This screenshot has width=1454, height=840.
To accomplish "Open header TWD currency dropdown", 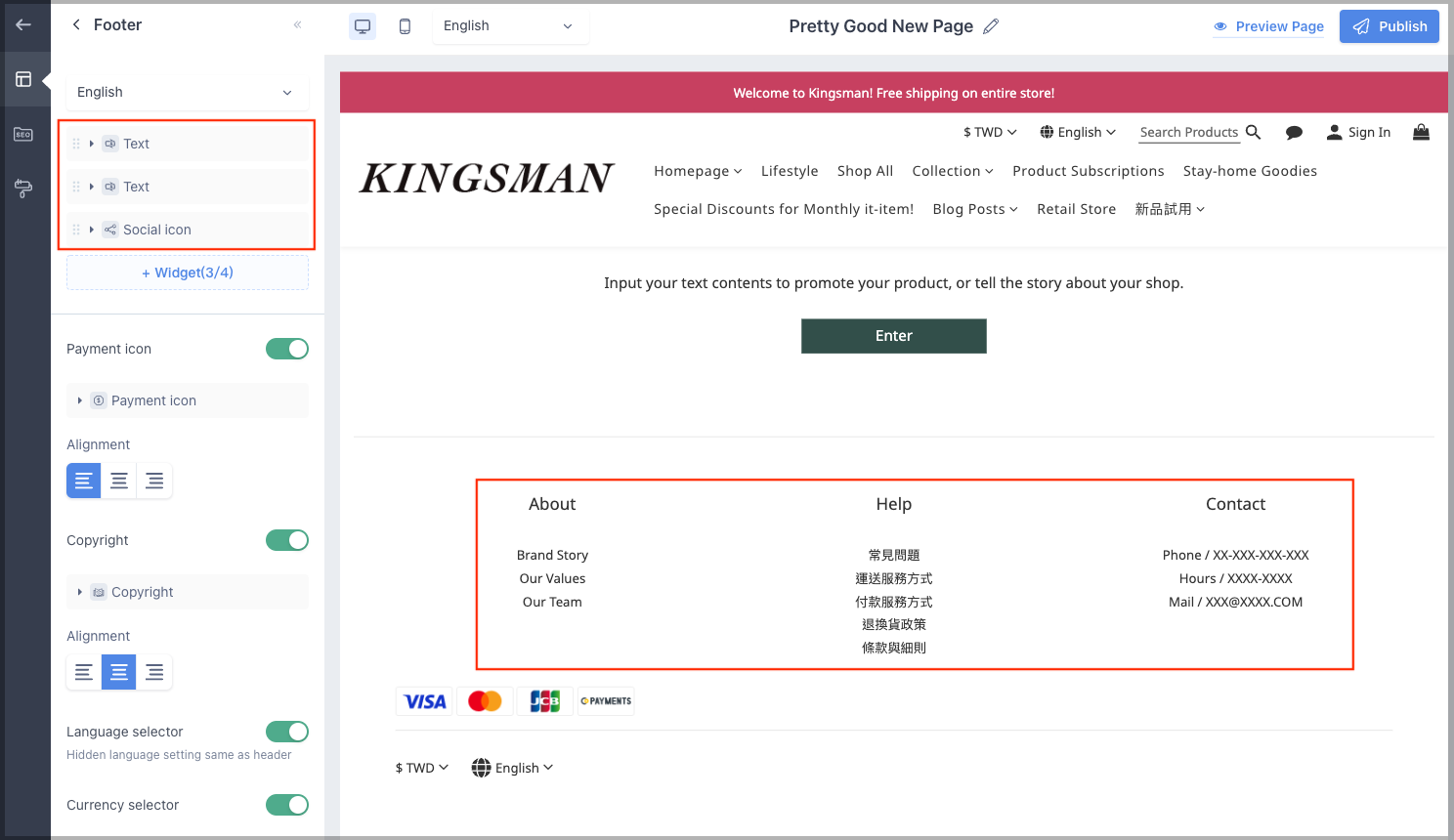I will pos(990,132).
